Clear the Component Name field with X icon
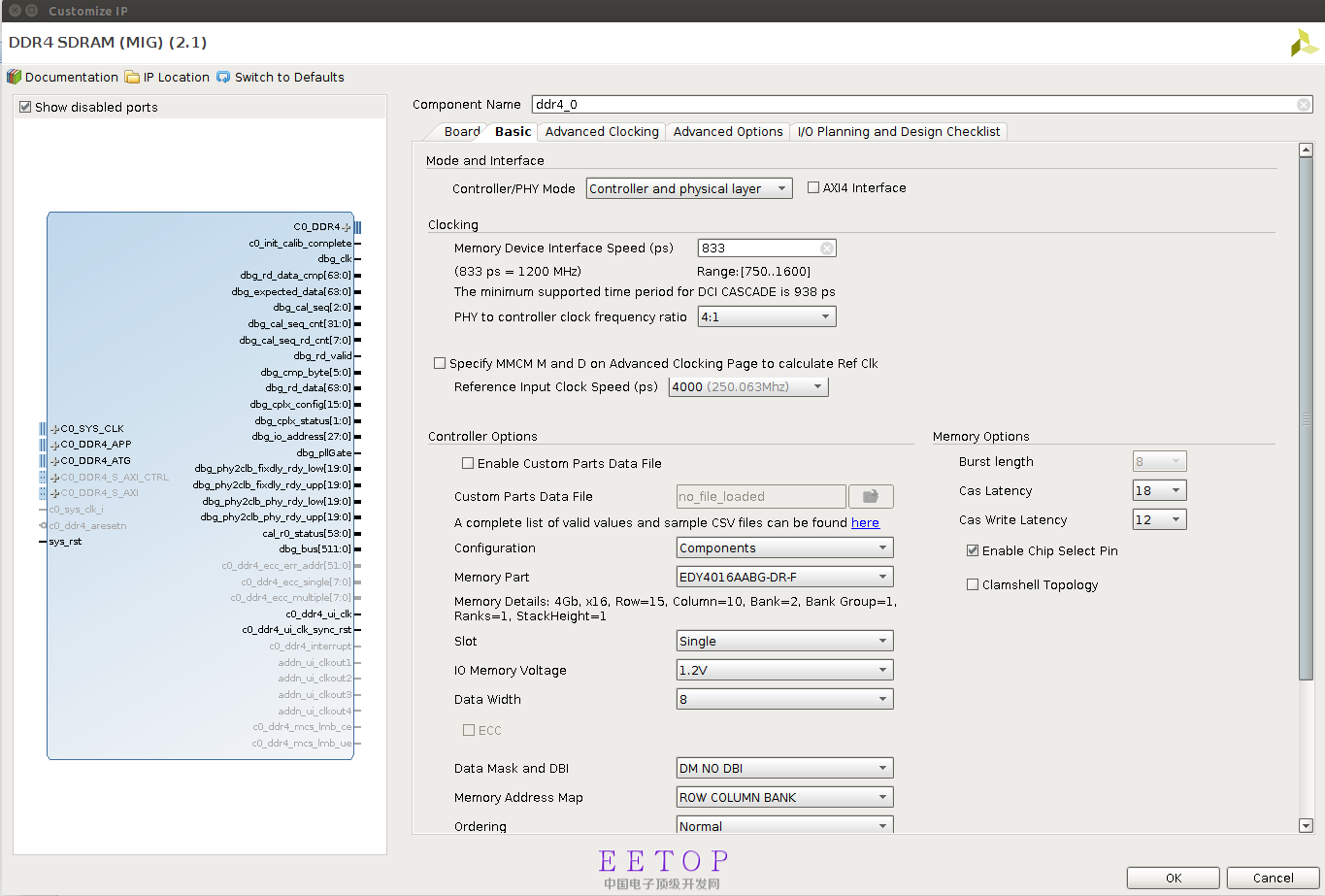Image resolution: width=1325 pixels, height=896 pixels. point(1304,105)
